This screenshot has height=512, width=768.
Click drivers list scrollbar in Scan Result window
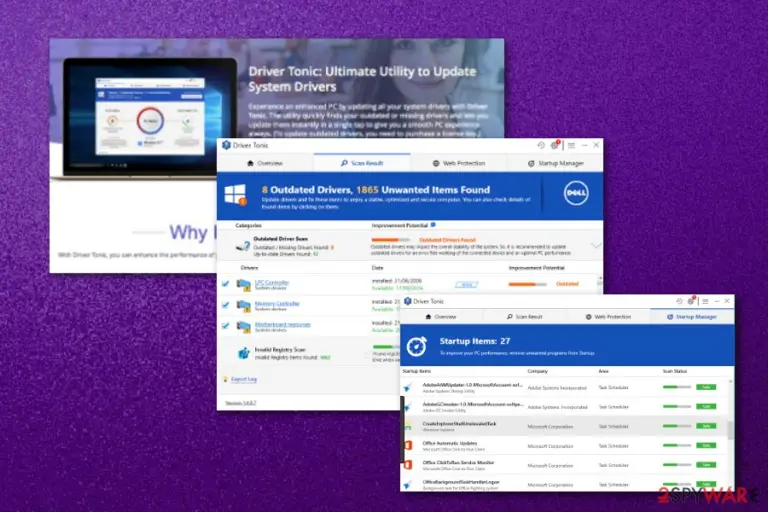[600, 283]
